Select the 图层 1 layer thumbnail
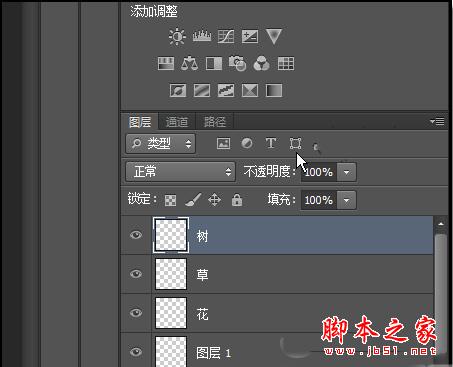 tap(171, 351)
